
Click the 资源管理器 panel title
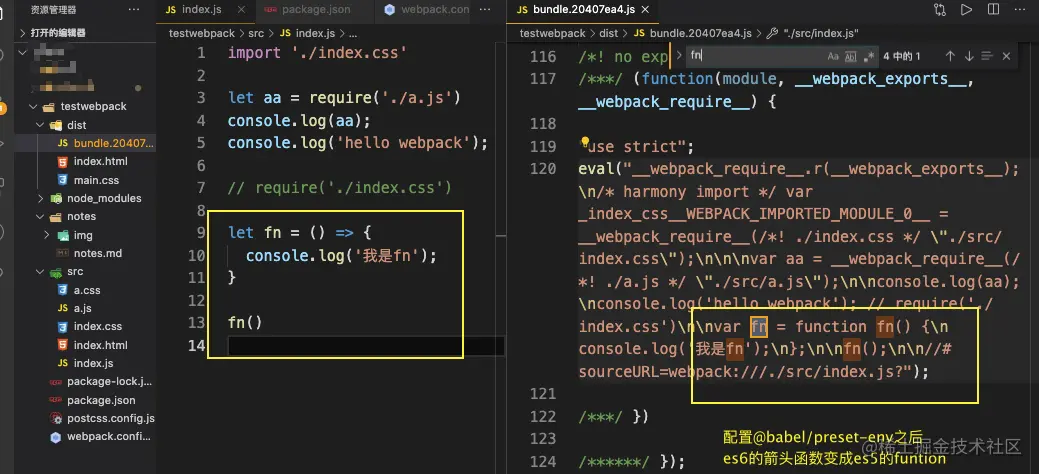click(53, 10)
